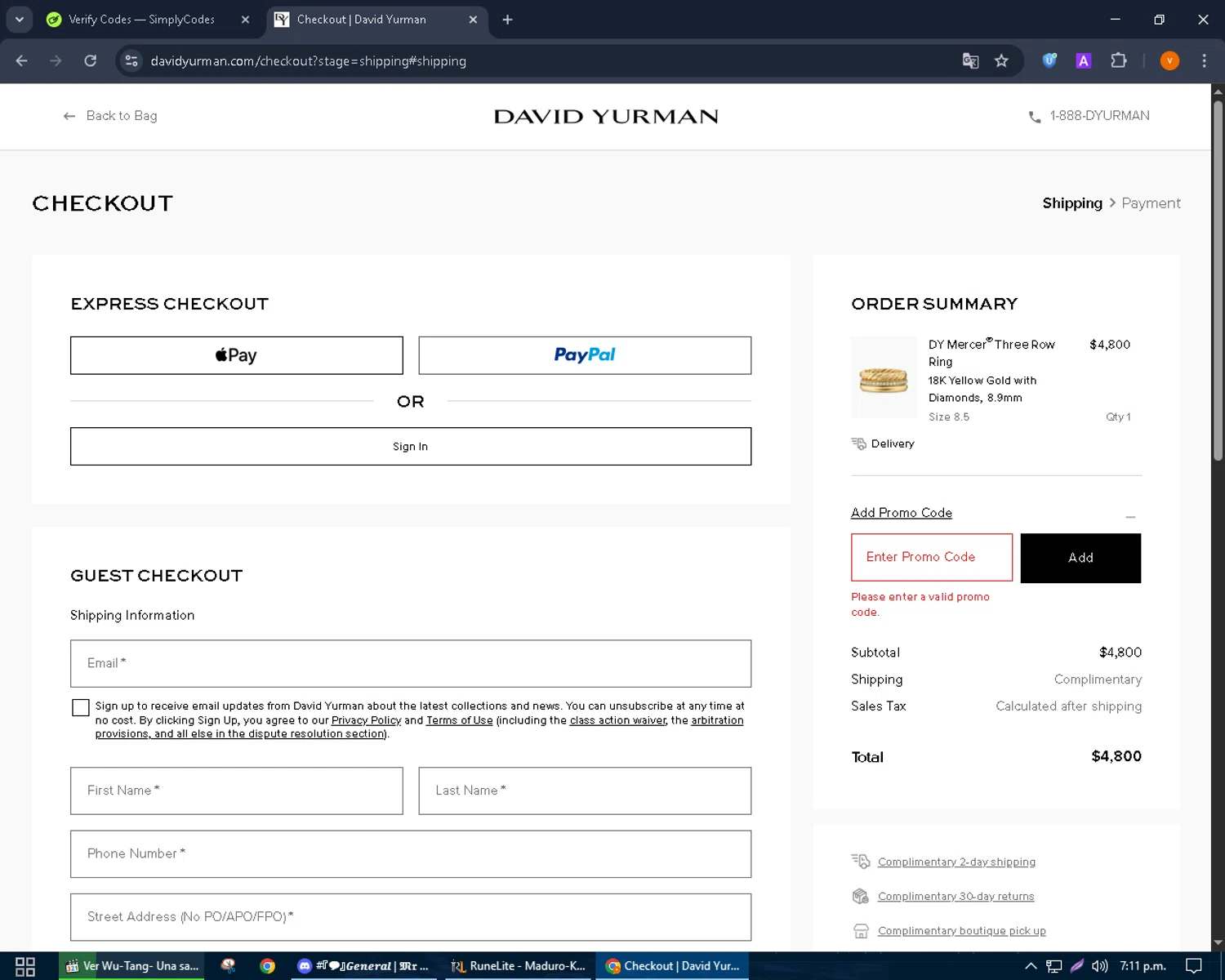Reload the checkout page
Viewport: 1225px width, 980px height.
[x=91, y=61]
